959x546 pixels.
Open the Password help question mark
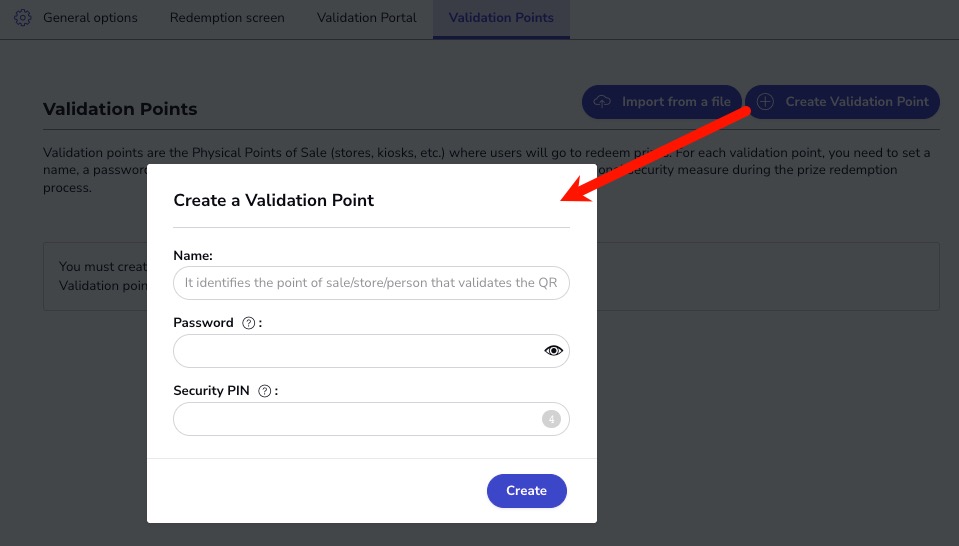pos(248,323)
